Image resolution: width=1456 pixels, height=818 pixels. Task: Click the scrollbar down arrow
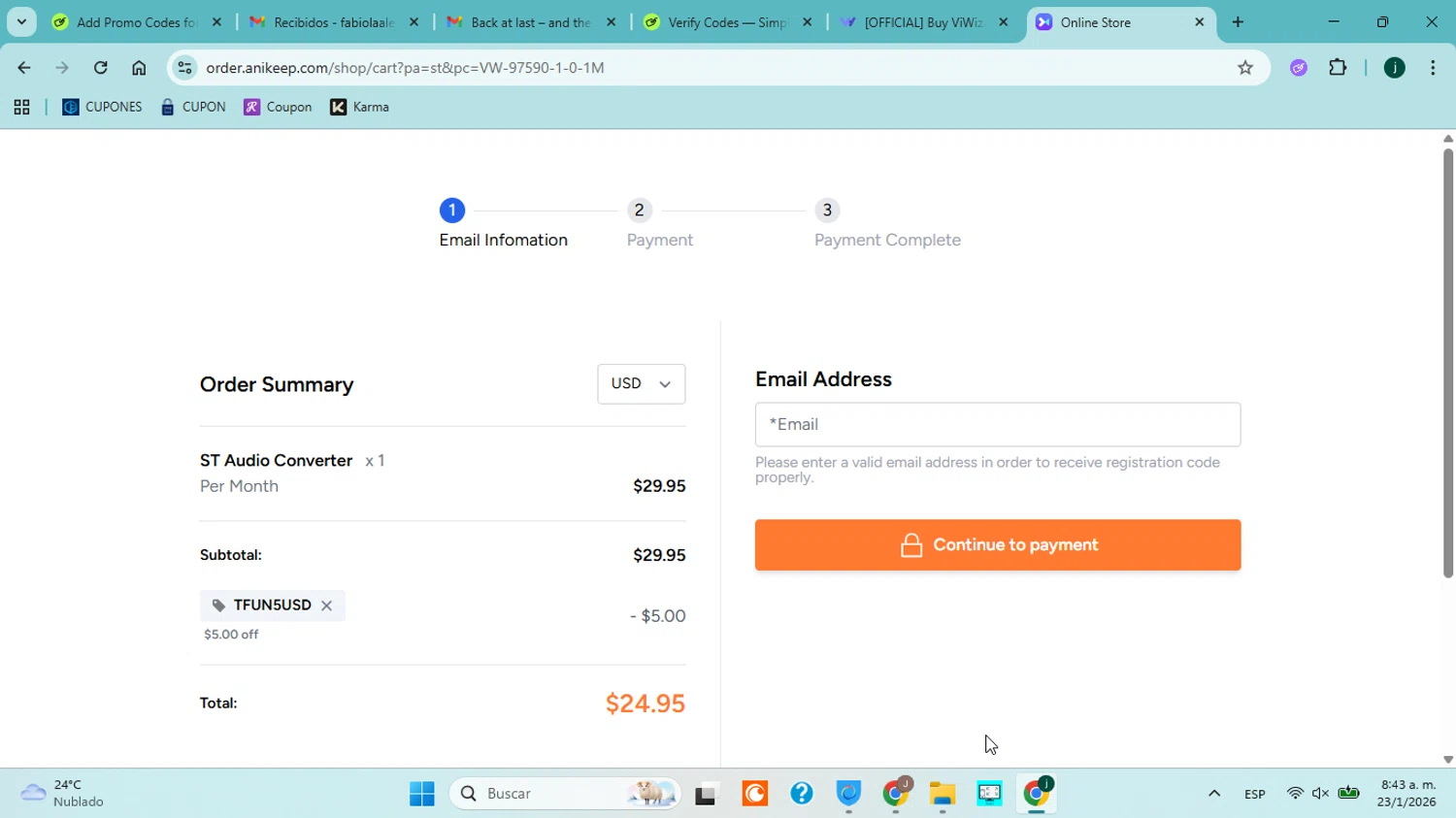(x=1447, y=760)
